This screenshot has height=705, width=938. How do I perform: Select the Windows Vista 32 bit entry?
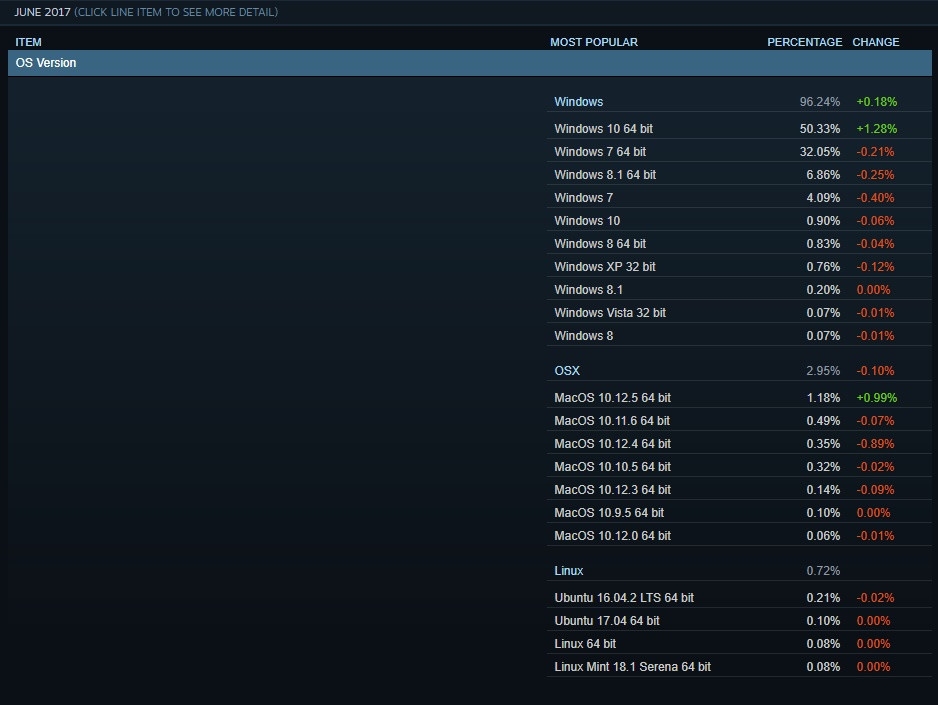[739, 313]
